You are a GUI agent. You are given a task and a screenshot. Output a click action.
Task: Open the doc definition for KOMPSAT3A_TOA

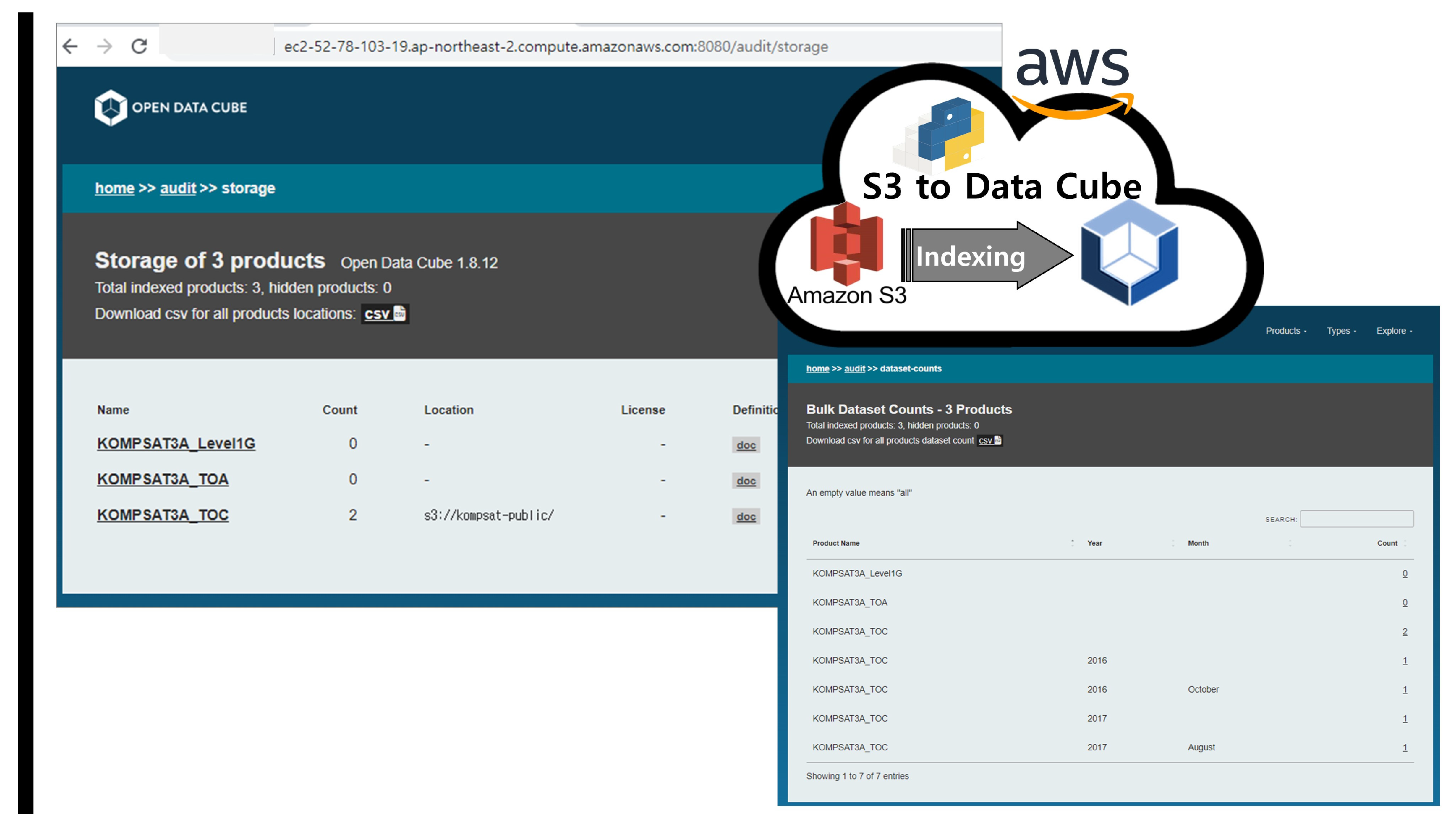745,481
